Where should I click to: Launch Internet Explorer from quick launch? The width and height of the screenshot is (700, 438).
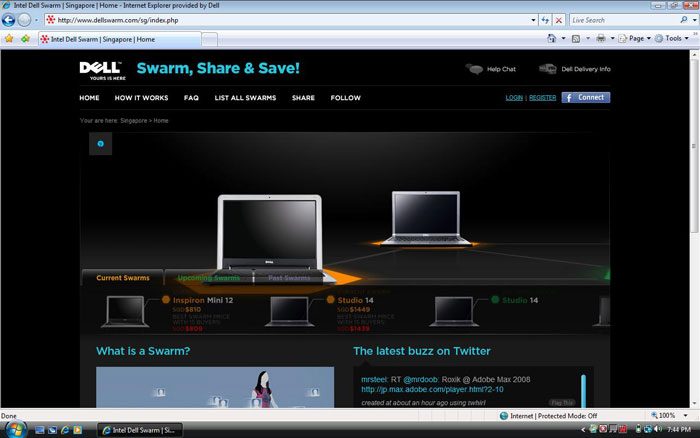(x=65, y=430)
